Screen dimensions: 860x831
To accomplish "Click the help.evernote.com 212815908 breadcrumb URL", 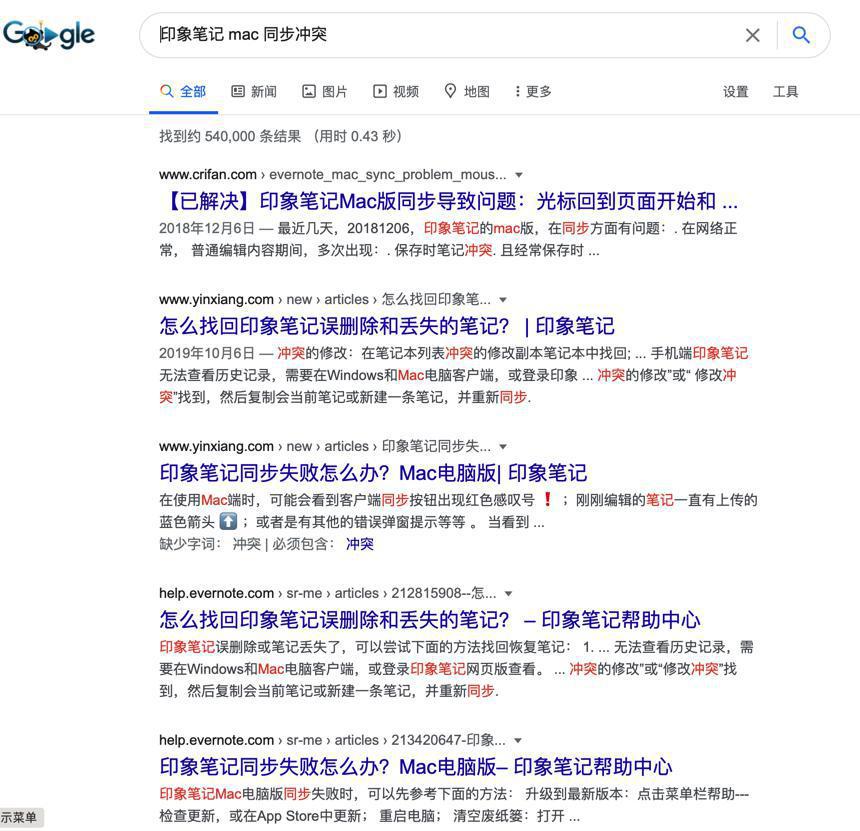I will pos(327,593).
